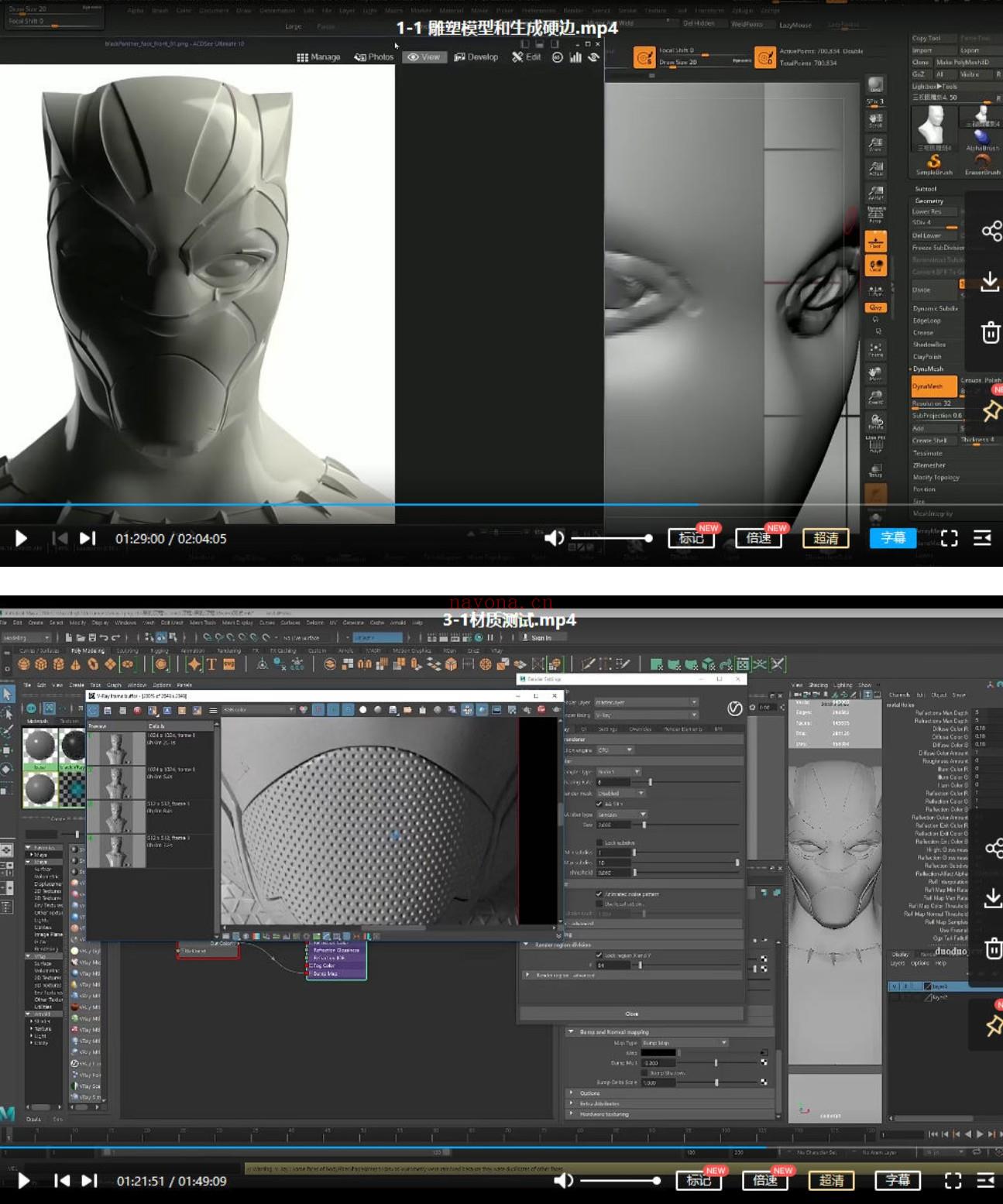Toggle Animated noise pattern checkbox
Image resolution: width=1003 pixels, height=1204 pixels.
pos(599,894)
